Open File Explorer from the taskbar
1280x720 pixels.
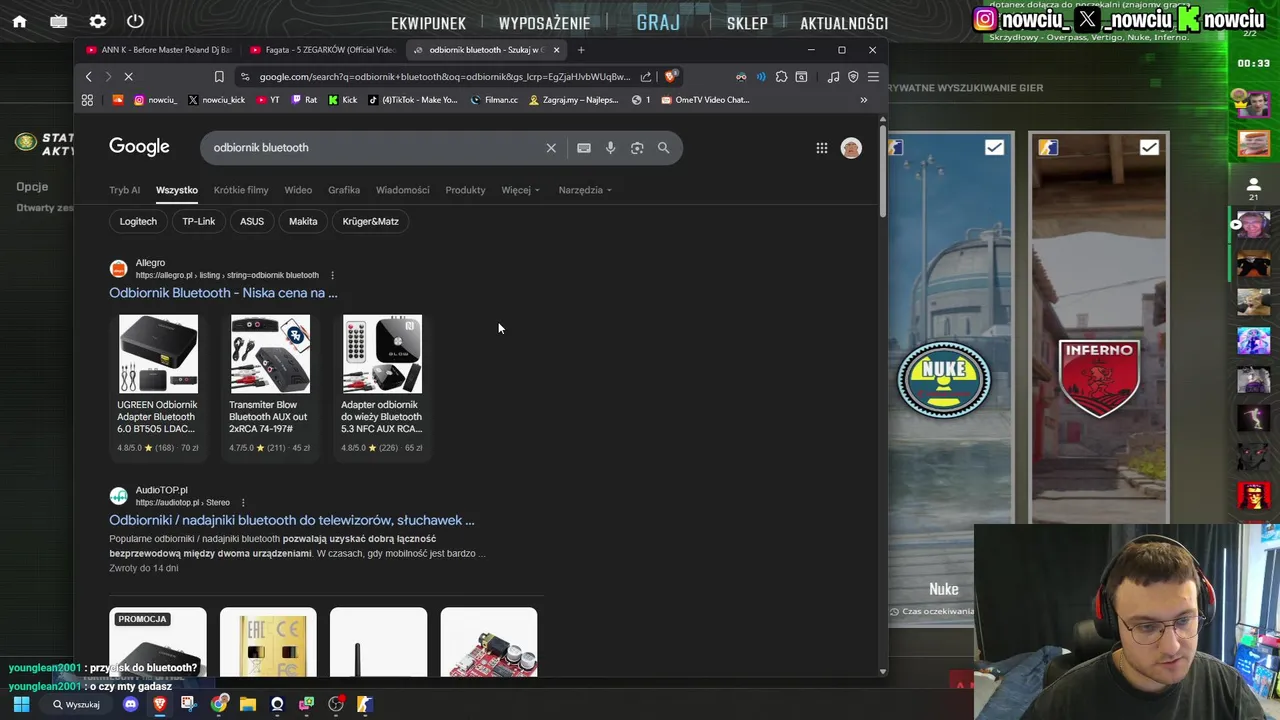pyautogui.click(x=247, y=704)
